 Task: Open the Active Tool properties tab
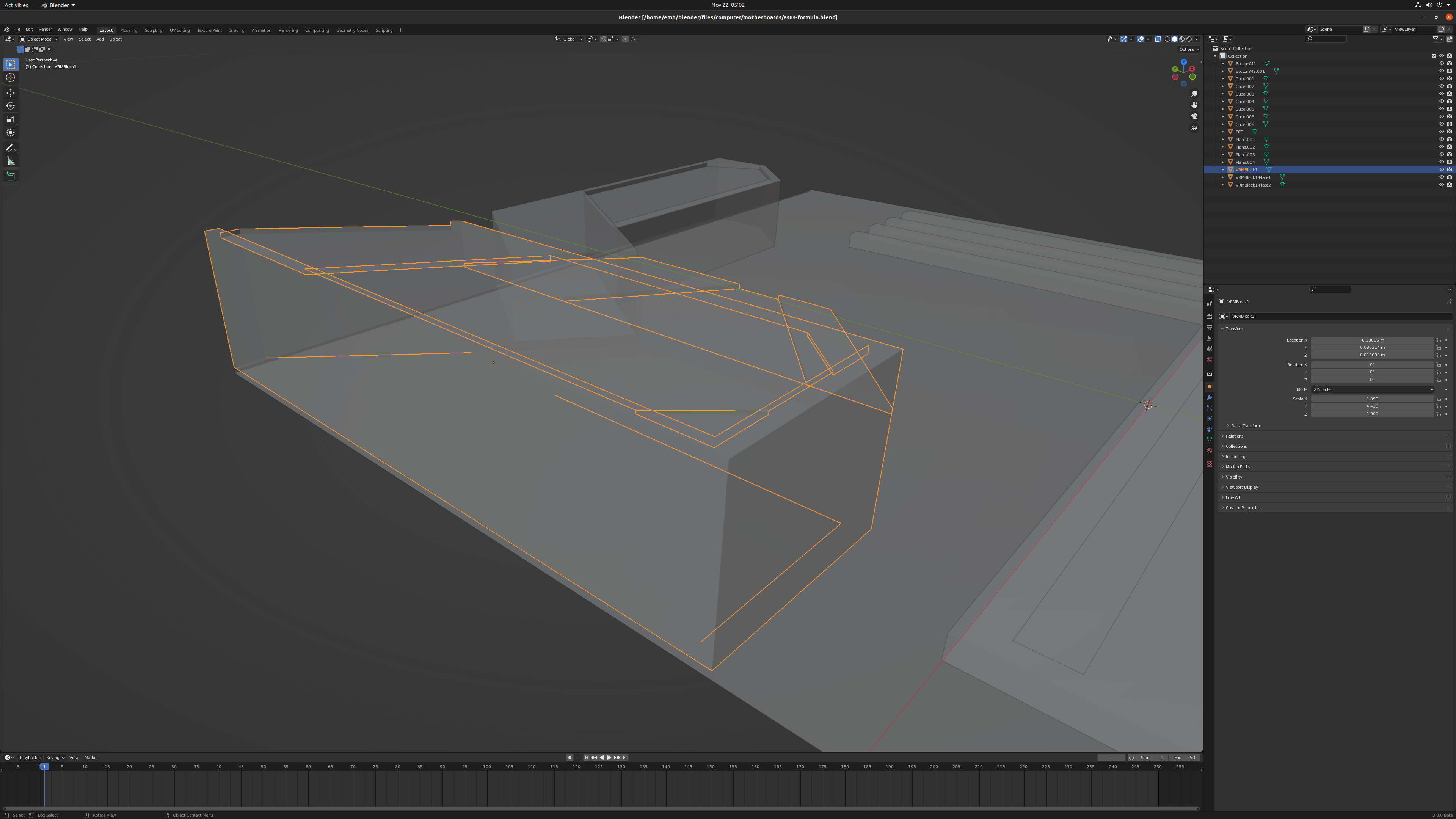[1210, 303]
